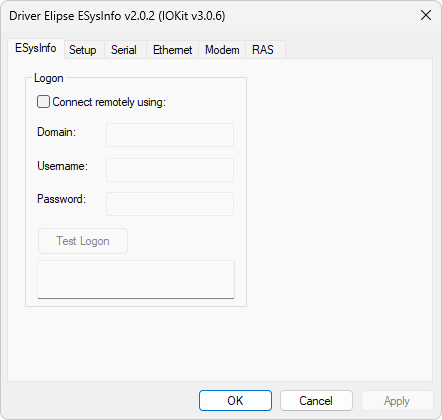Viewport: 442px width, 420px height.
Task: Open the Ethernet tab
Action: click(x=172, y=50)
